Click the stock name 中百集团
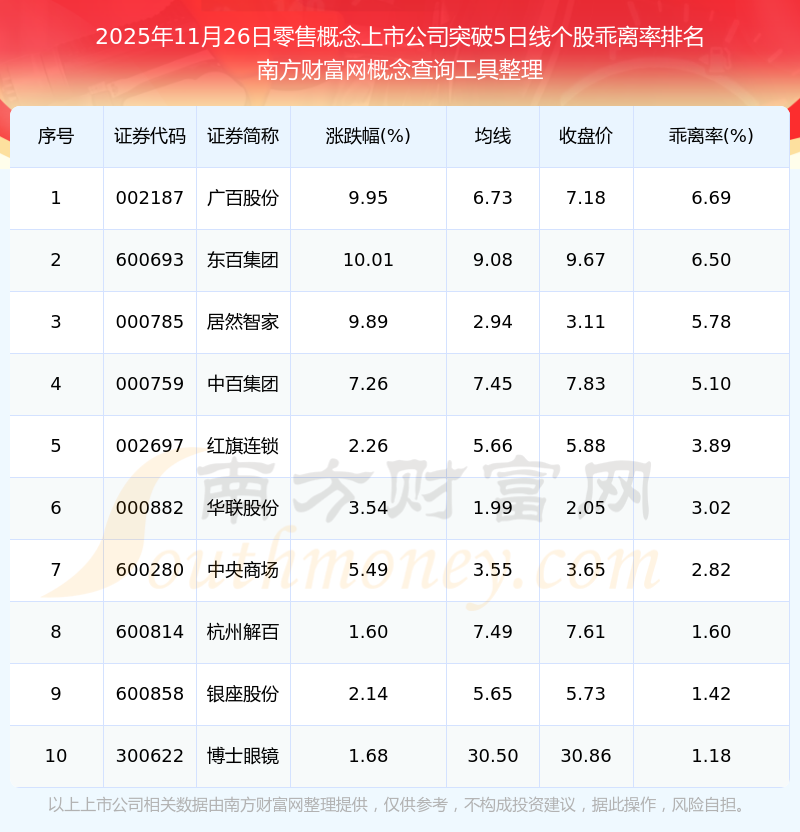800x832 pixels. (x=243, y=384)
